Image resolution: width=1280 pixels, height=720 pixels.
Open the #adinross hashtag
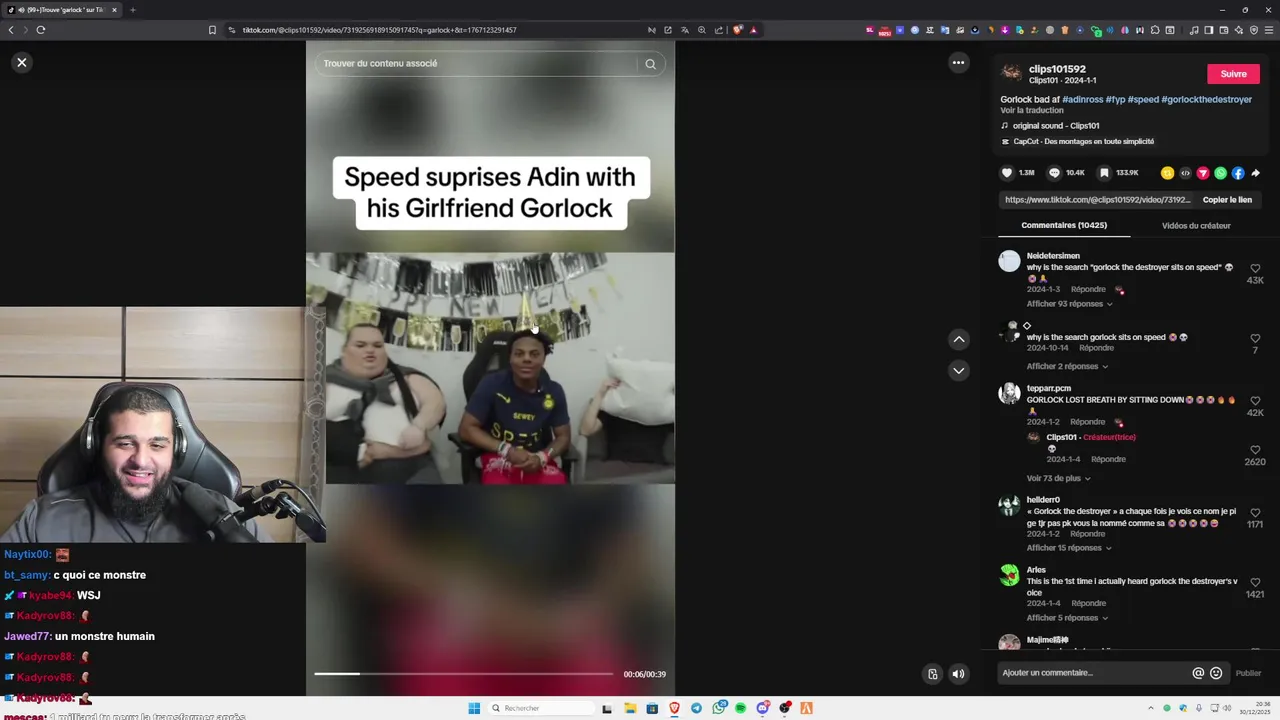coord(1082,100)
